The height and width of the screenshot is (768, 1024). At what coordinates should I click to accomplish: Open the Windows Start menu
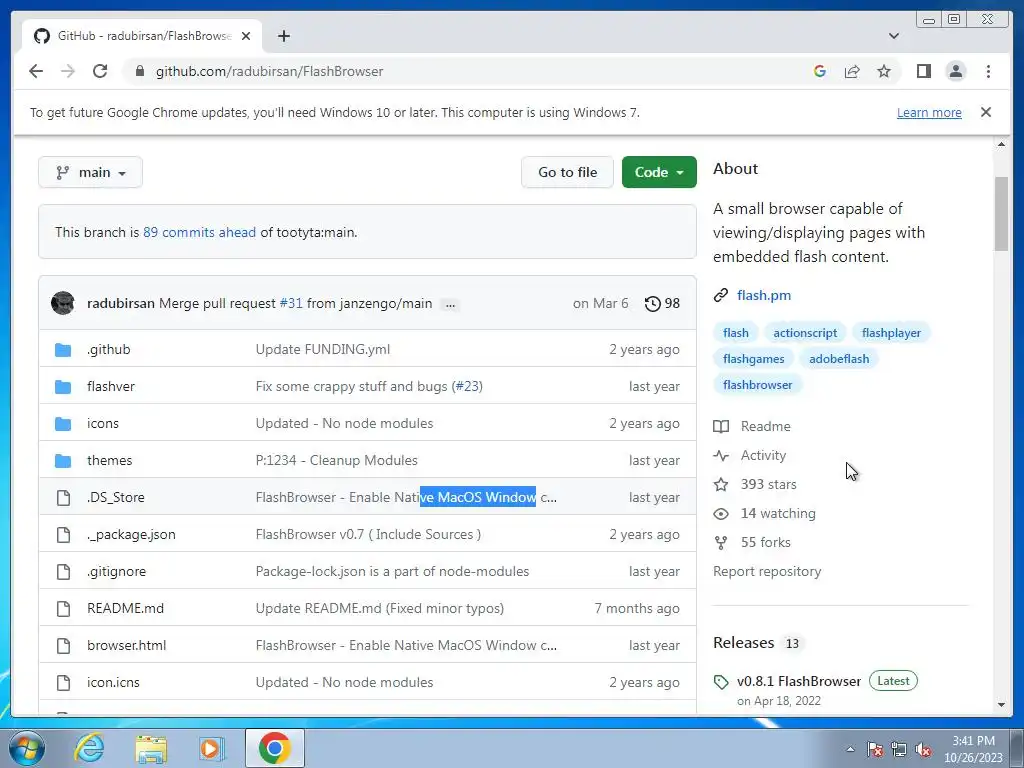tap(27, 748)
